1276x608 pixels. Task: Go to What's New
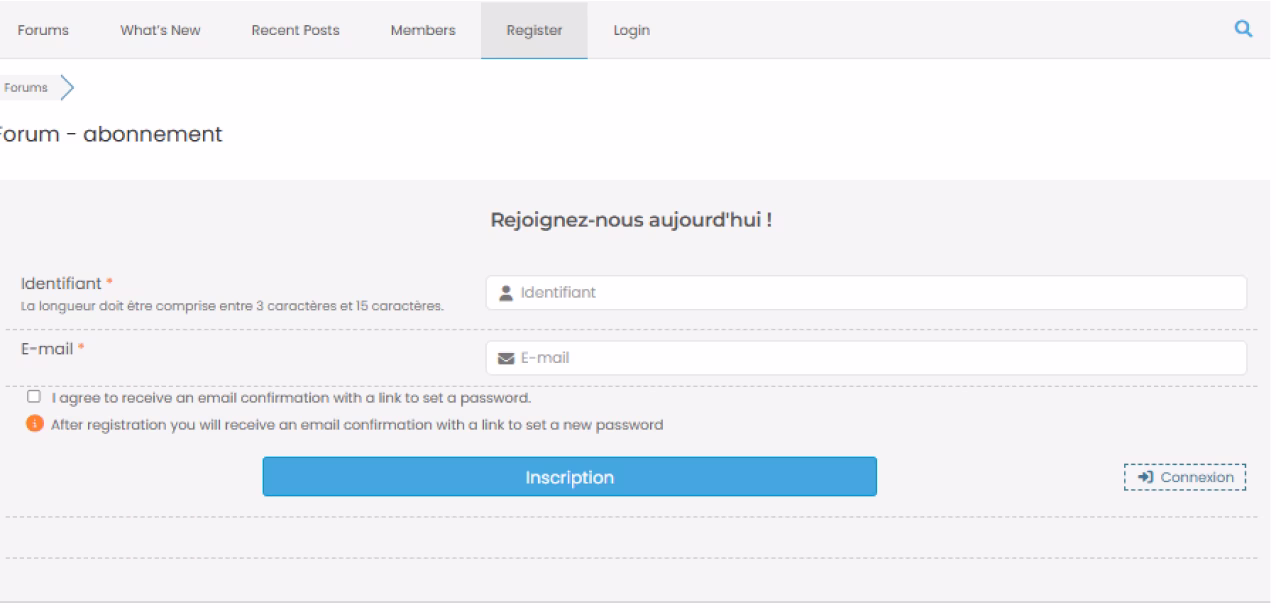[160, 30]
